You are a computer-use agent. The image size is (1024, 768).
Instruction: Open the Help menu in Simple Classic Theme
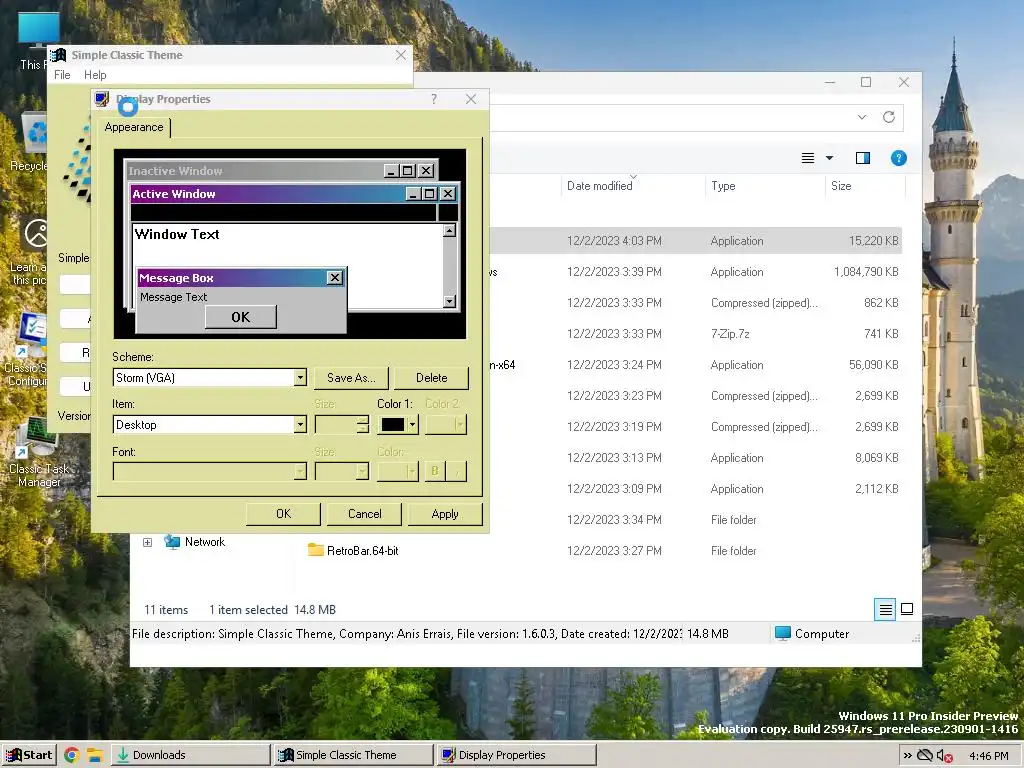pos(95,75)
